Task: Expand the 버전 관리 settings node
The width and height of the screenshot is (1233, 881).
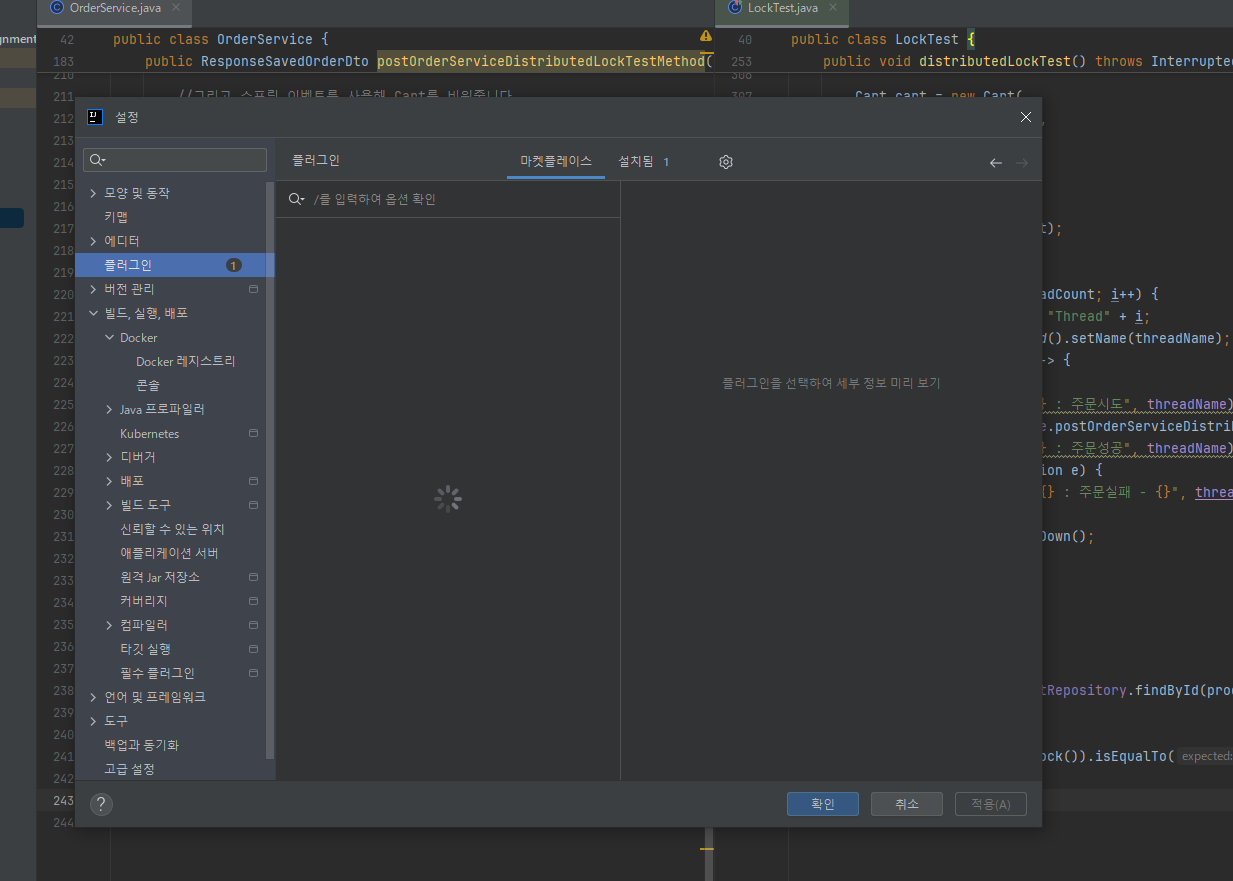Action: [93, 289]
